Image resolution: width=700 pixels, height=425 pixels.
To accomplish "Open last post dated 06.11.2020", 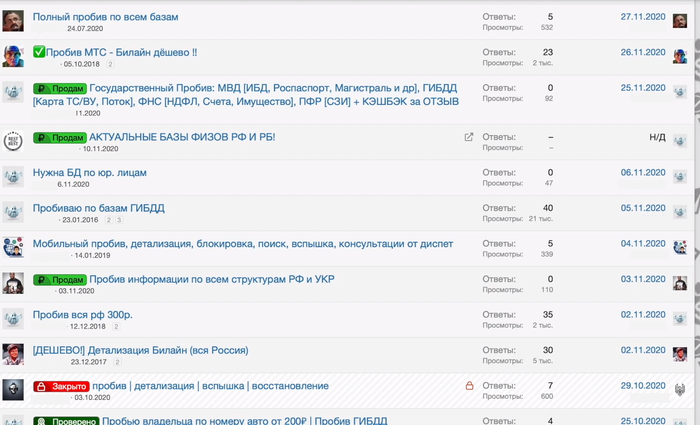I will pos(643,173).
